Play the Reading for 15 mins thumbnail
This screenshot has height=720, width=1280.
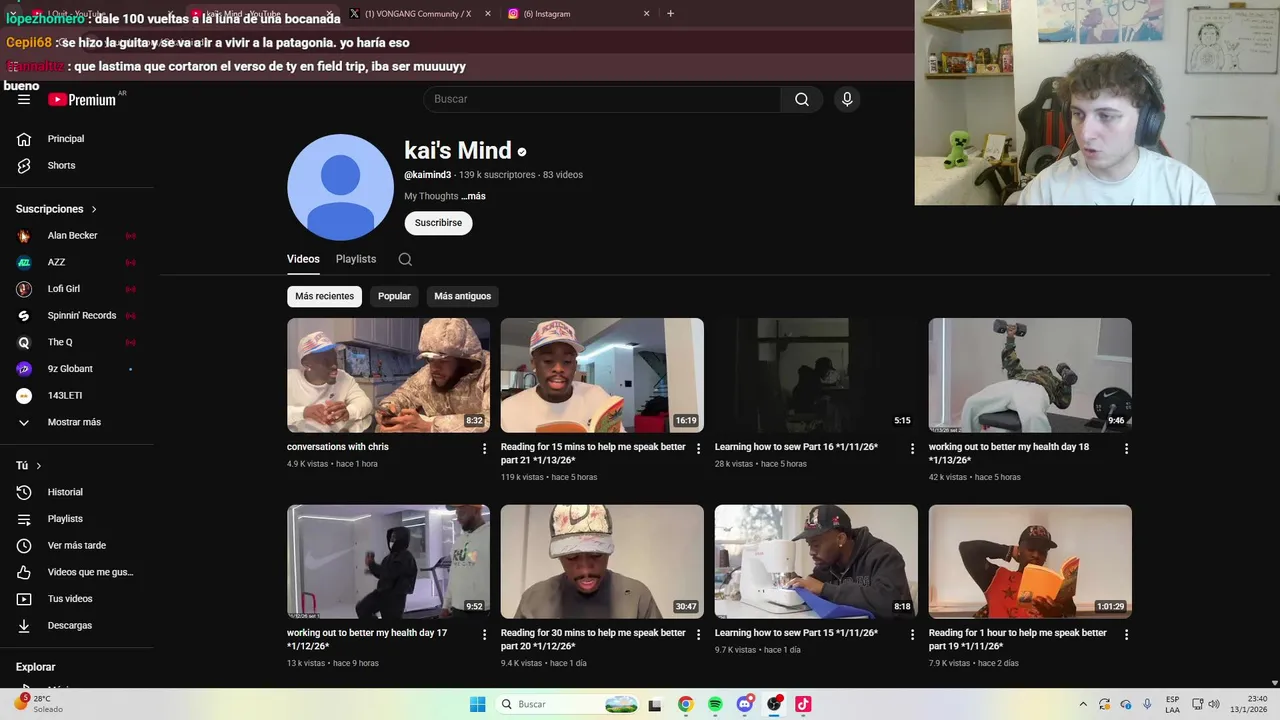click(602, 375)
